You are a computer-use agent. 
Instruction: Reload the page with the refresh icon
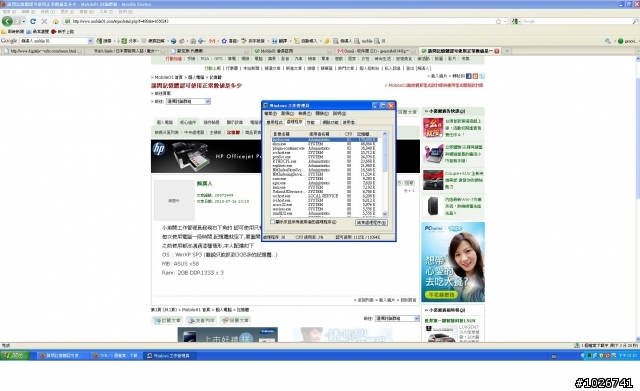(x=33, y=21)
